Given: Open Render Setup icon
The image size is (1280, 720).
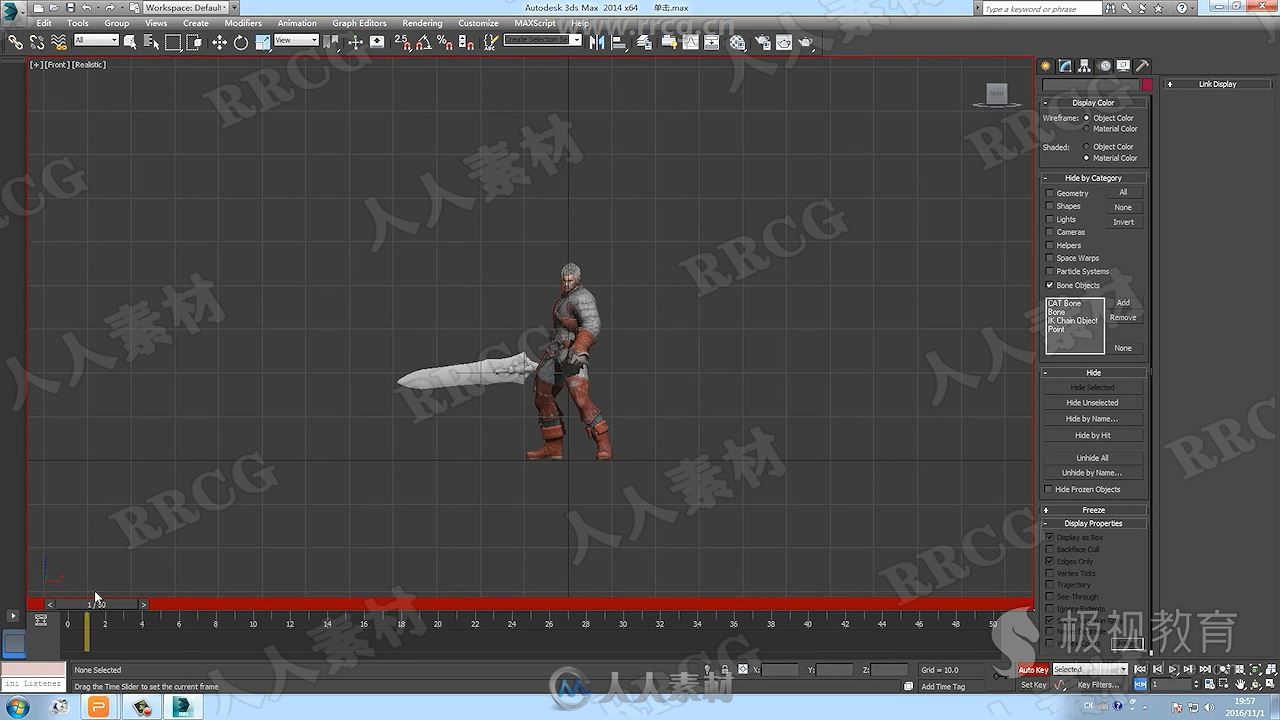Looking at the screenshot, I should coord(762,42).
